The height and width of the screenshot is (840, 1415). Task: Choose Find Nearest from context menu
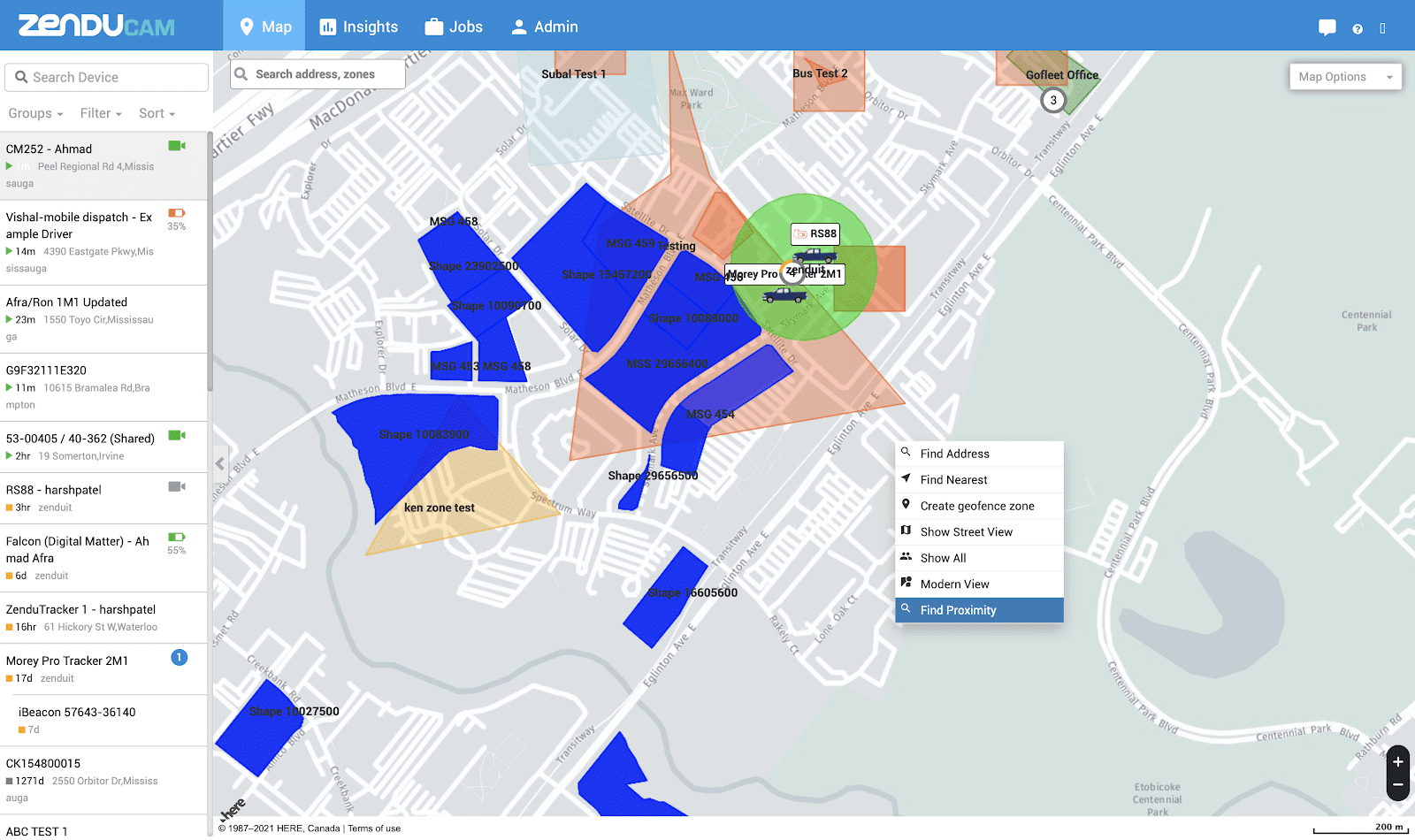(979, 480)
